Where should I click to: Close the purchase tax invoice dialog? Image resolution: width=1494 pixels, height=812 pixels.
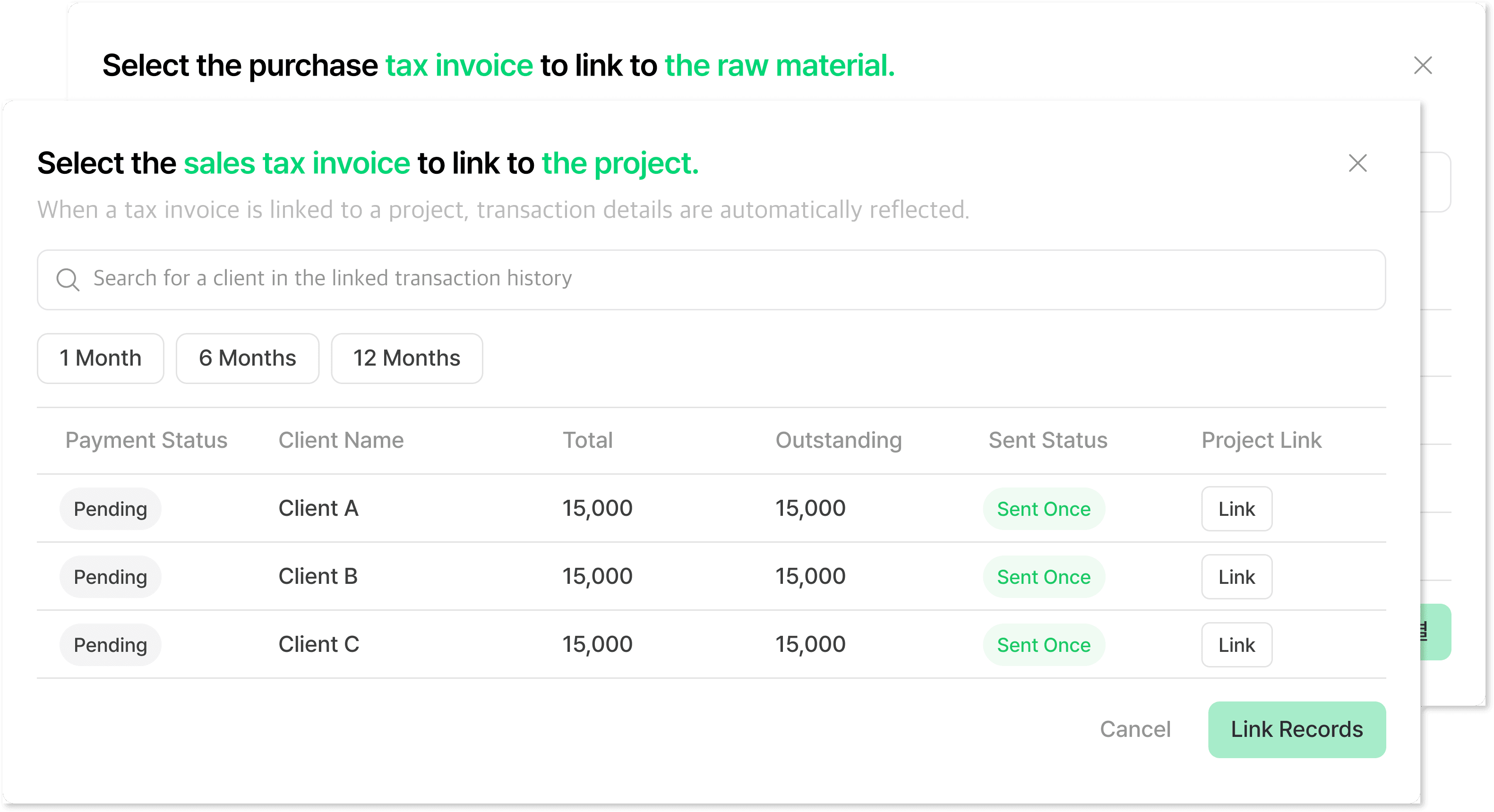(x=1423, y=65)
